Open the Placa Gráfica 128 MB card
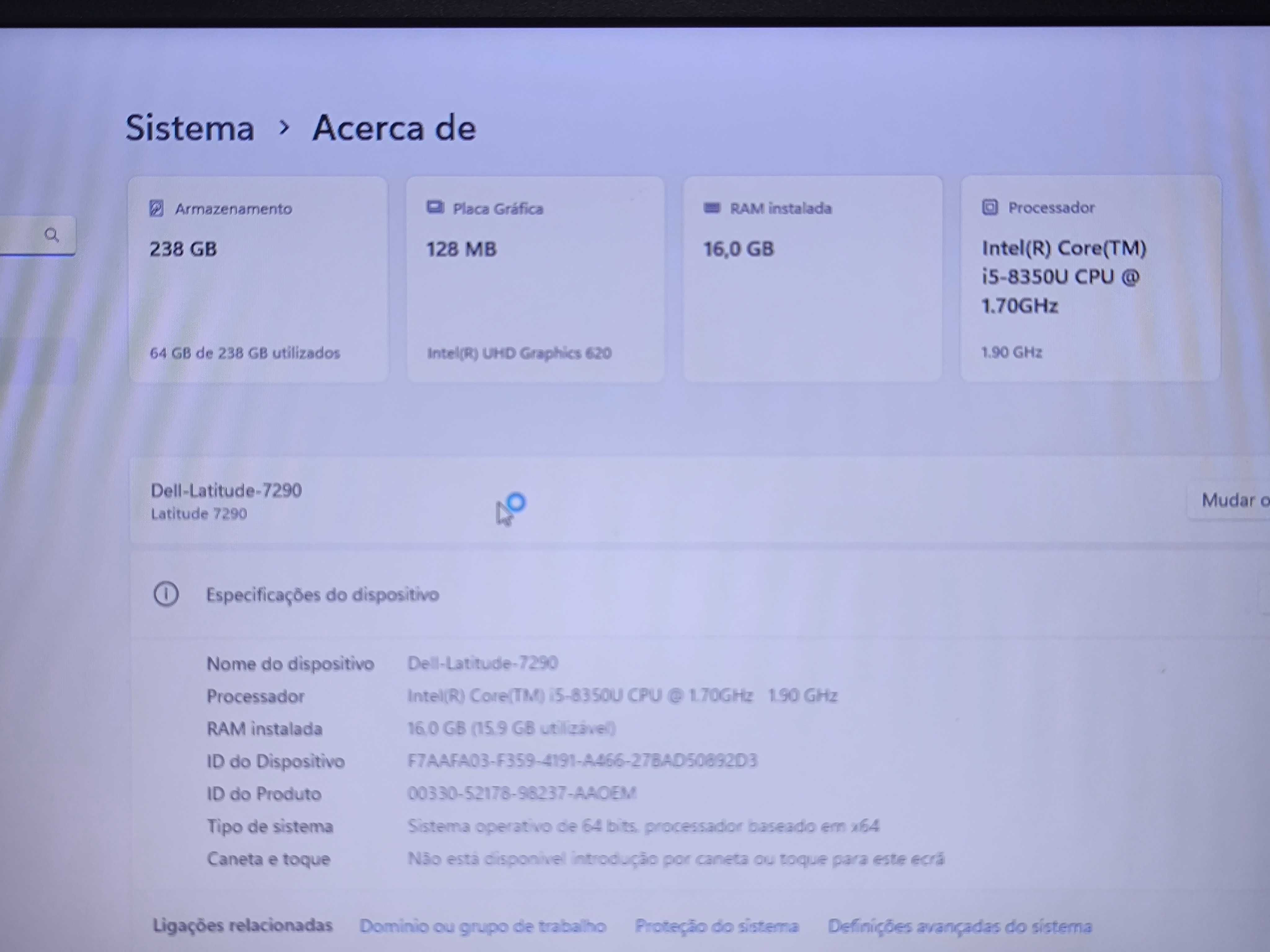 tap(536, 280)
